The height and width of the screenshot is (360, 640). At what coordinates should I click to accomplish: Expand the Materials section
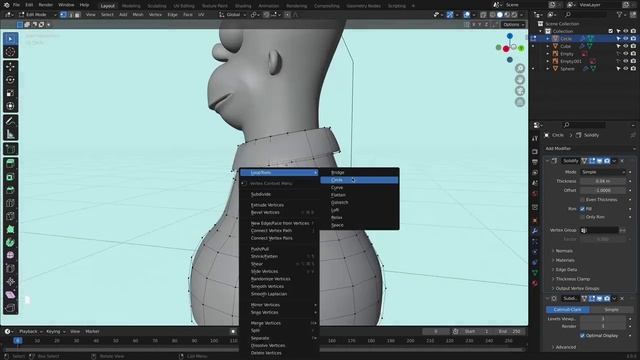(x=564, y=260)
